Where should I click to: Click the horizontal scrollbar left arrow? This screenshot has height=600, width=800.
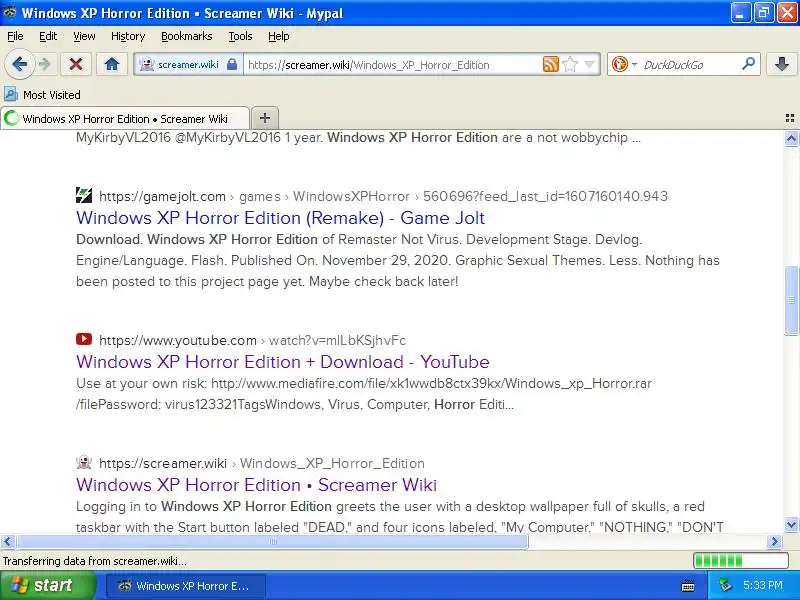[x=8, y=541]
